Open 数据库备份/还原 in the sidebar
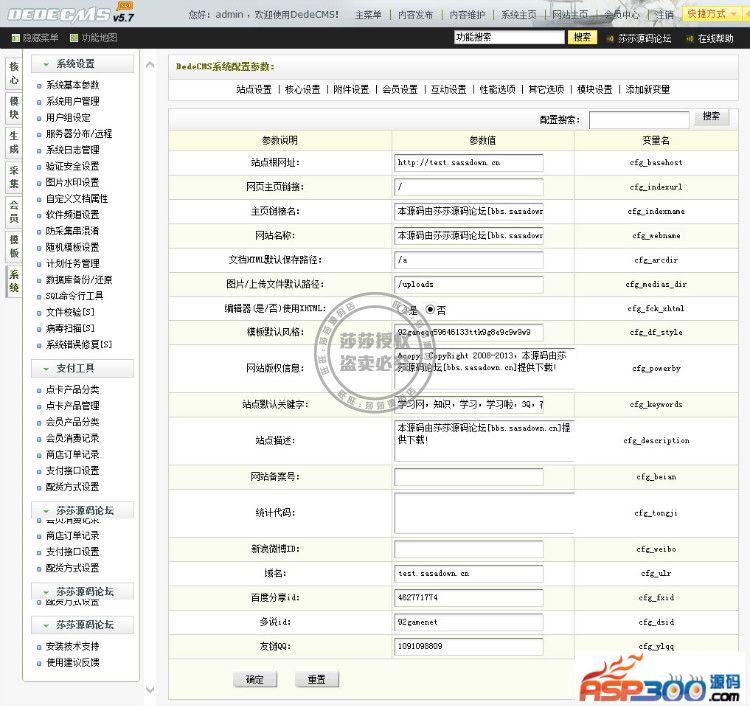 [x=79, y=279]
